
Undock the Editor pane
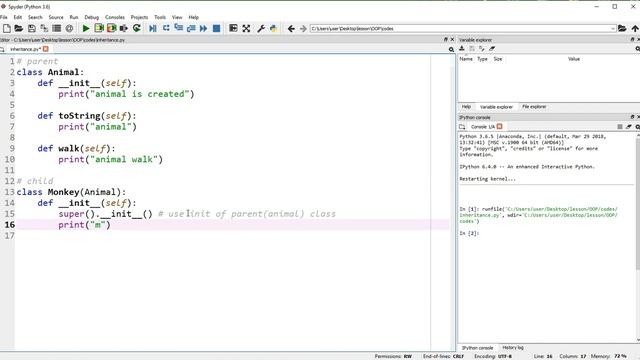point(446,40)
